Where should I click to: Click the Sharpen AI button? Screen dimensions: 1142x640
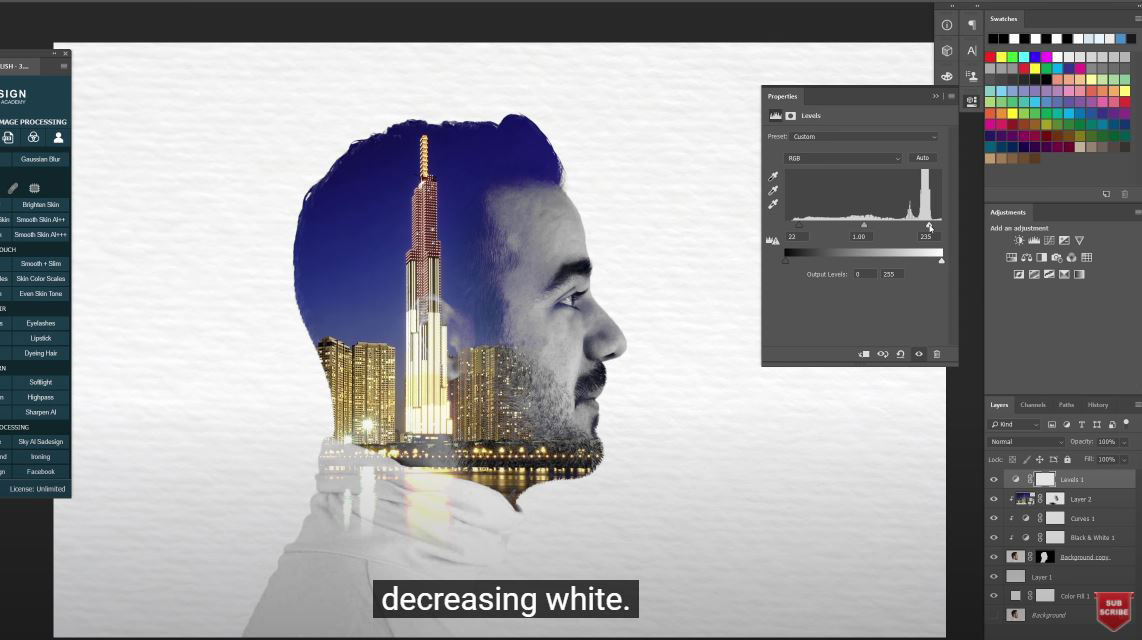[x=40, y=412]
